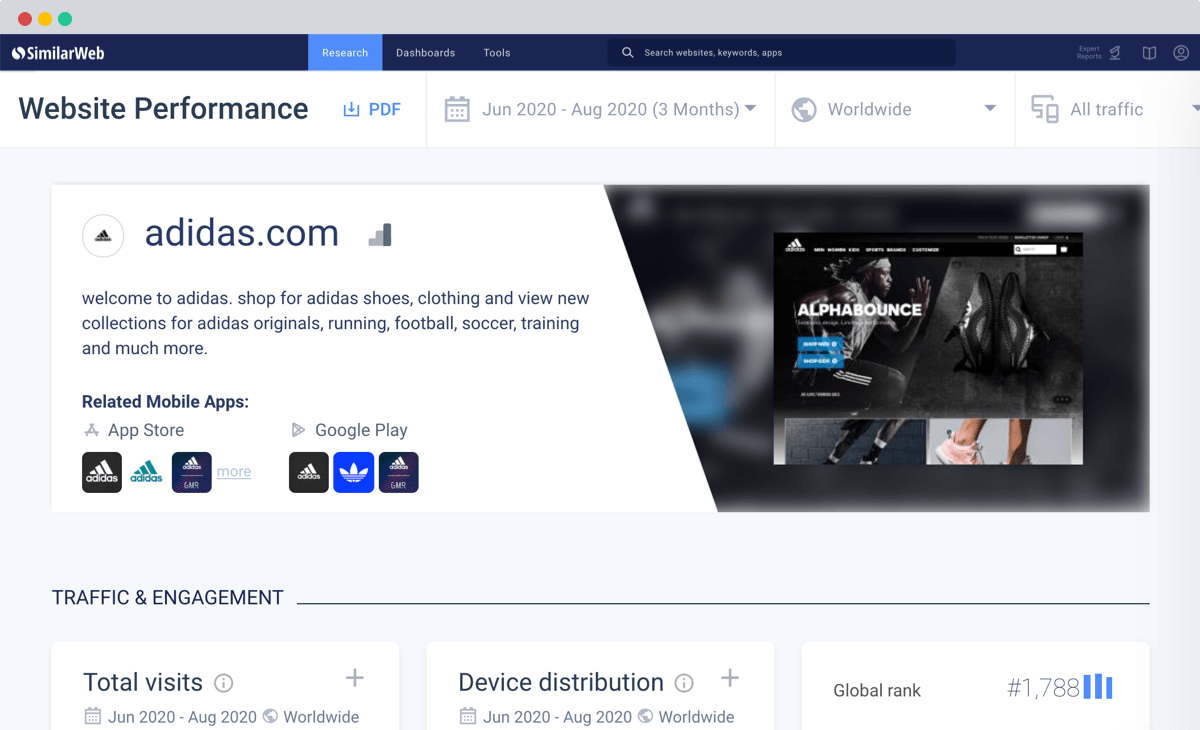Click the App Store icon label
This screenshot has height=730, width=1200.
pos(134,430)
